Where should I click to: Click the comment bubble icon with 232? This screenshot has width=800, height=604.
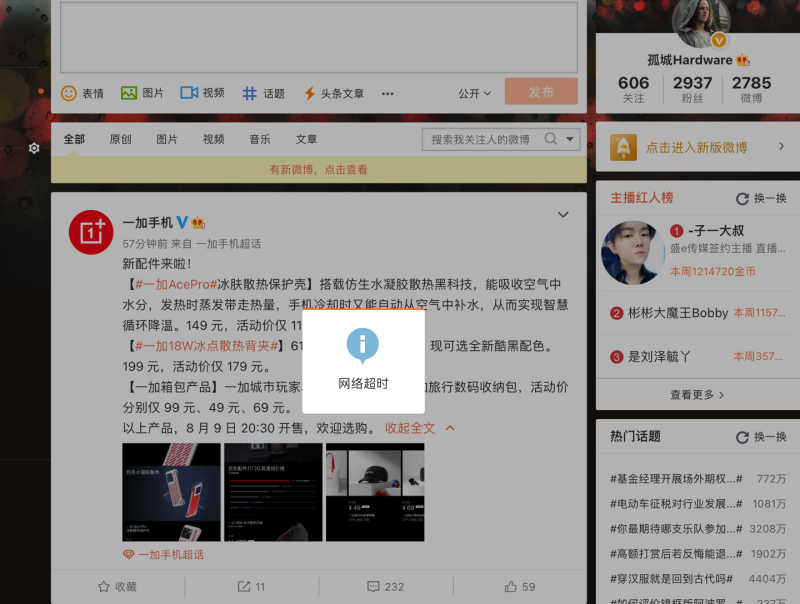click(x=373, y=587)
